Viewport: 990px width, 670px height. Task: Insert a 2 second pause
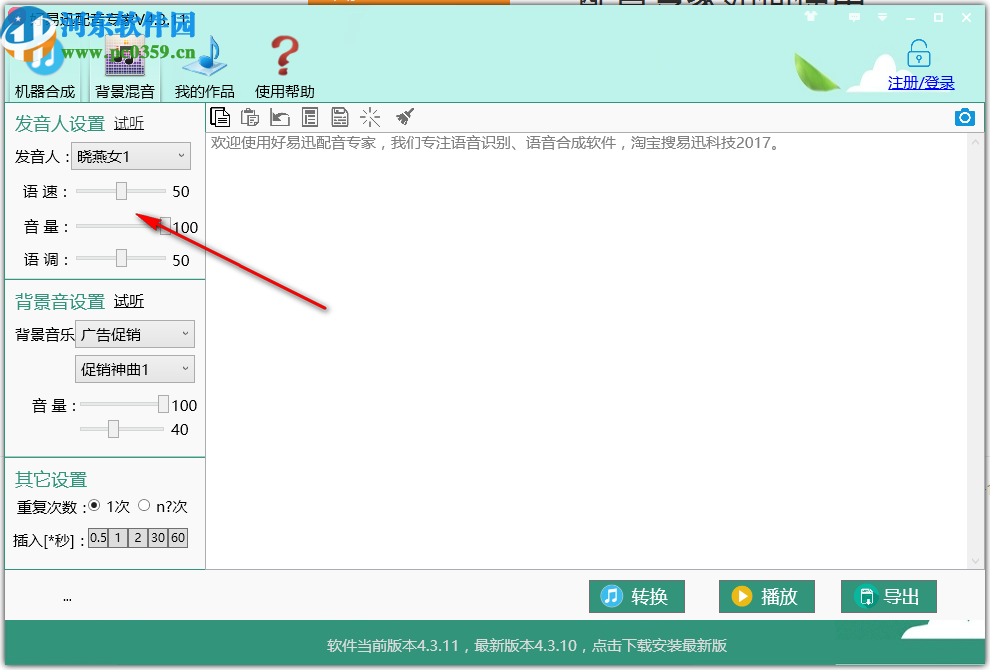138,538
